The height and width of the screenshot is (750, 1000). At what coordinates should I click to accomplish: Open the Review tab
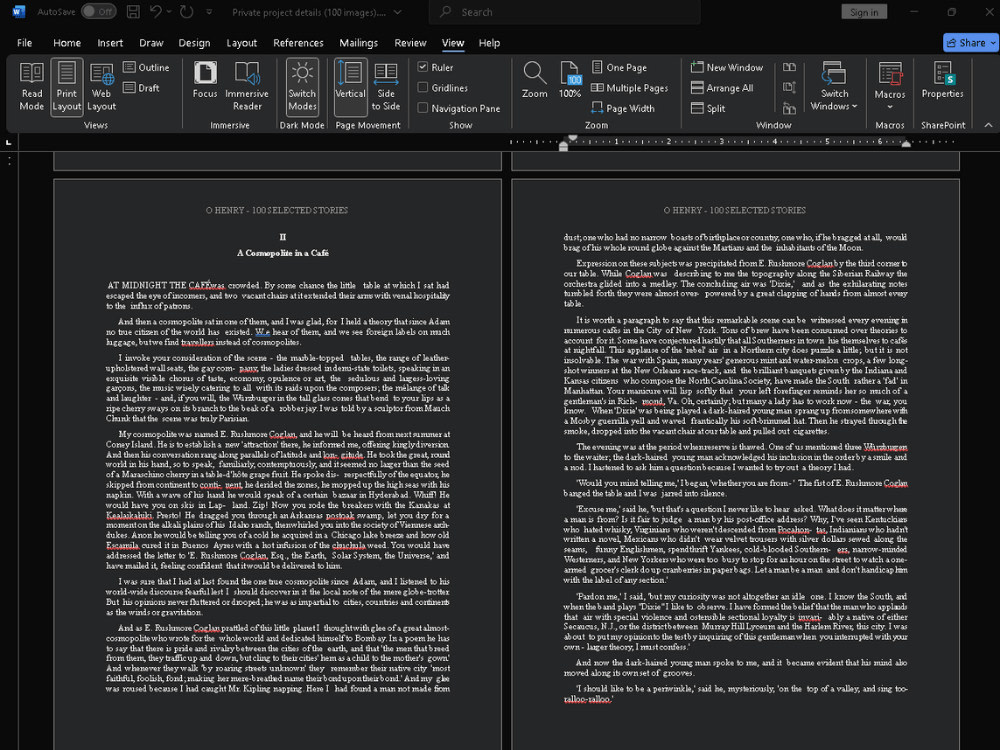click(x=410, y=43)
